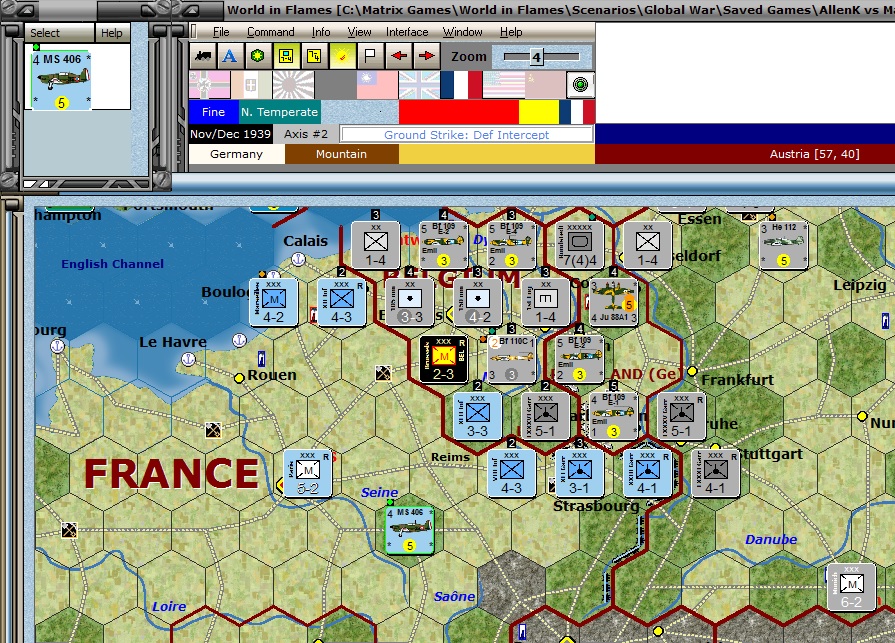Click Help in the unit panel

coord(112,33)
